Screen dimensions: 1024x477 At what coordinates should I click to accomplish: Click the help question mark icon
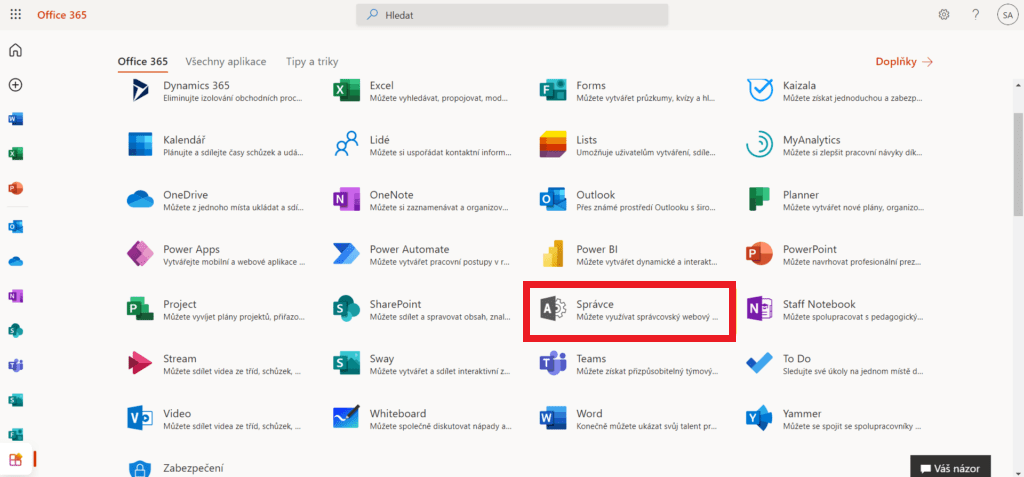pyautogui.click(x=975, y=15)
